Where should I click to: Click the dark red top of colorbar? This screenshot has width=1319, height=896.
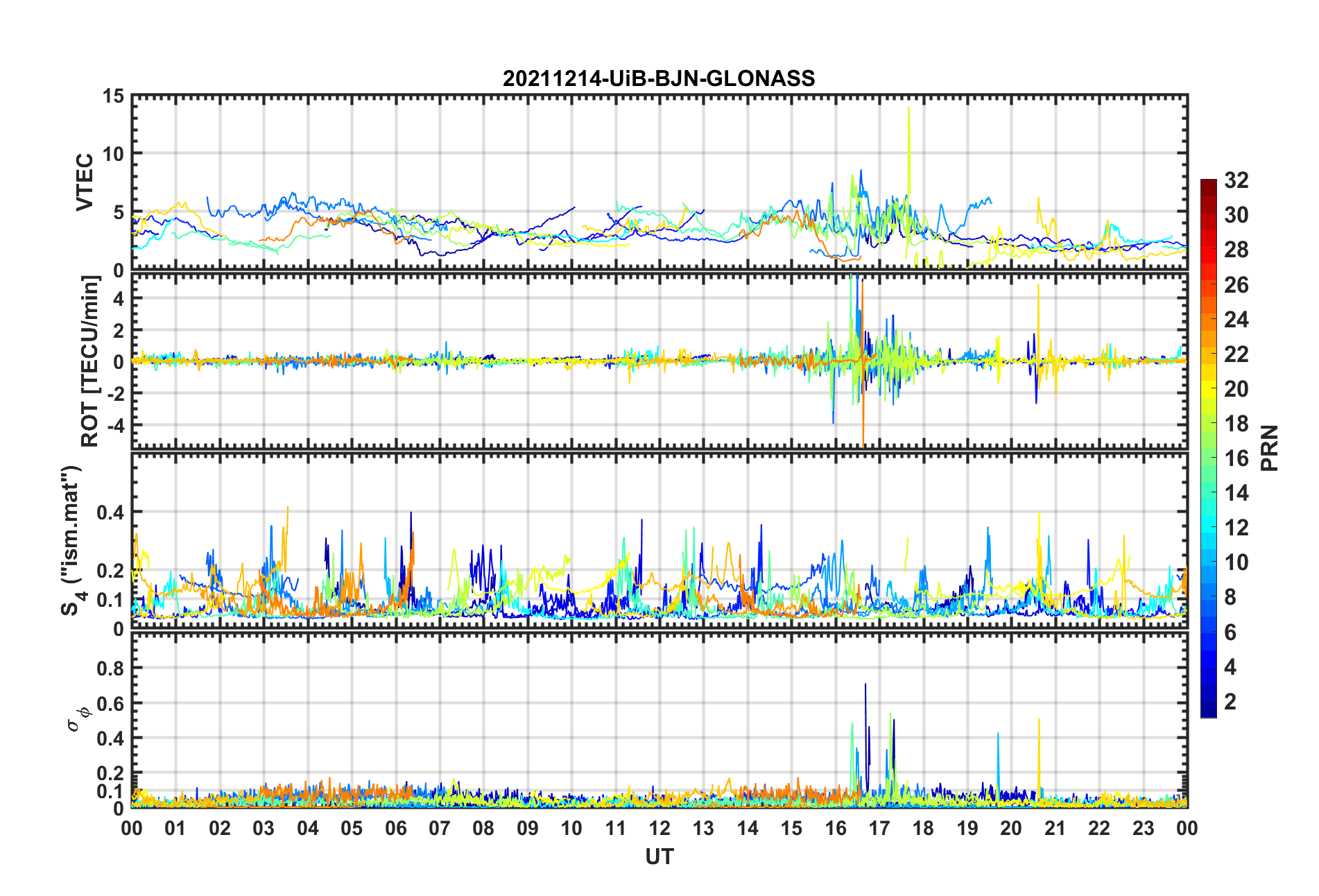point(1209,184)
